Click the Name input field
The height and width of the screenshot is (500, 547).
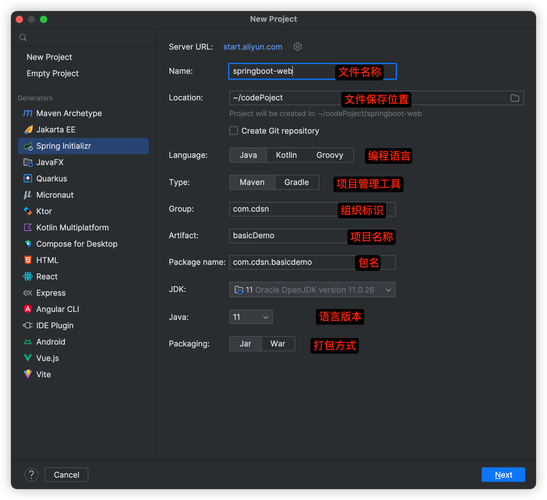[312, 72]
